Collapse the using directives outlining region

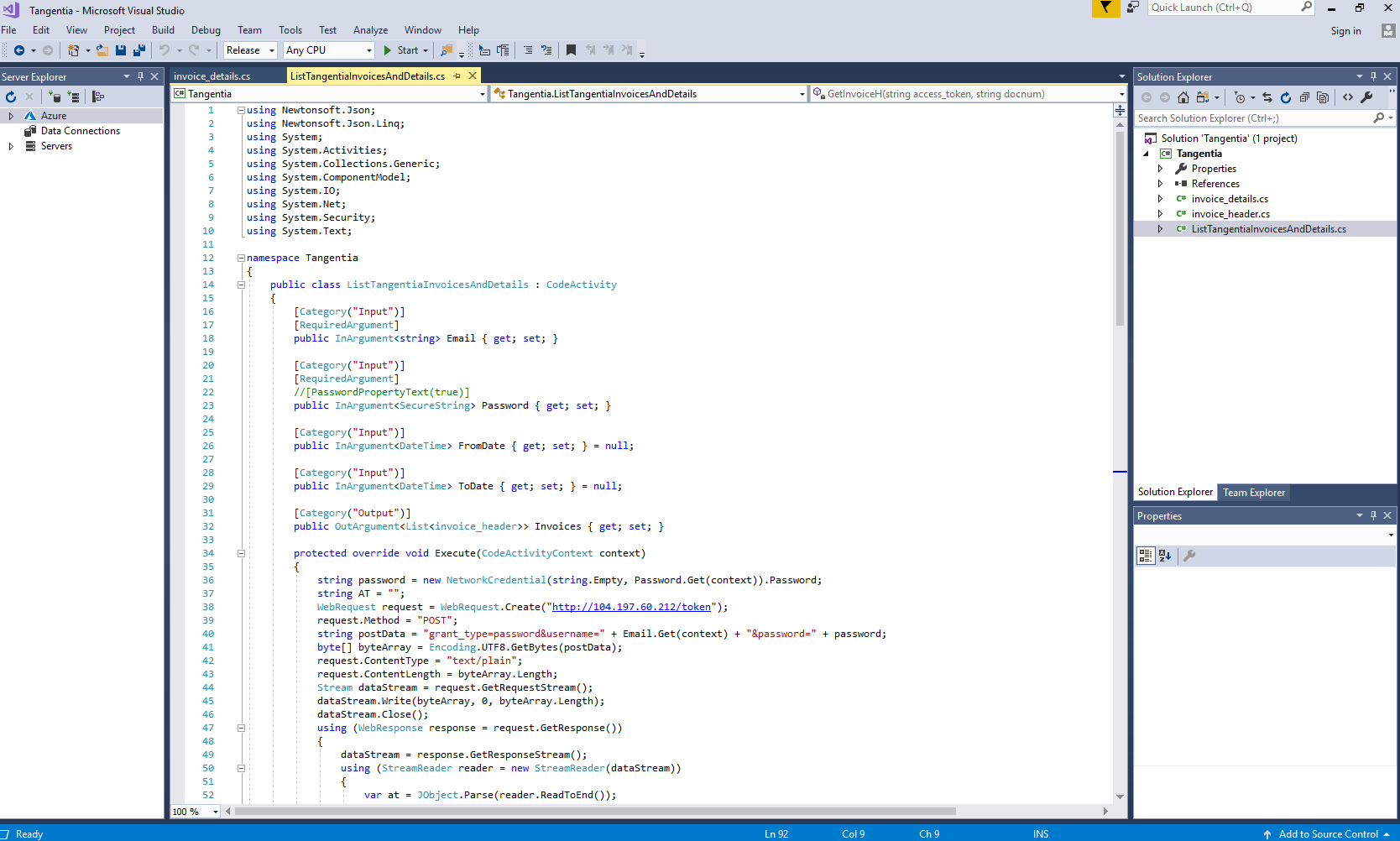pos(241,110)
